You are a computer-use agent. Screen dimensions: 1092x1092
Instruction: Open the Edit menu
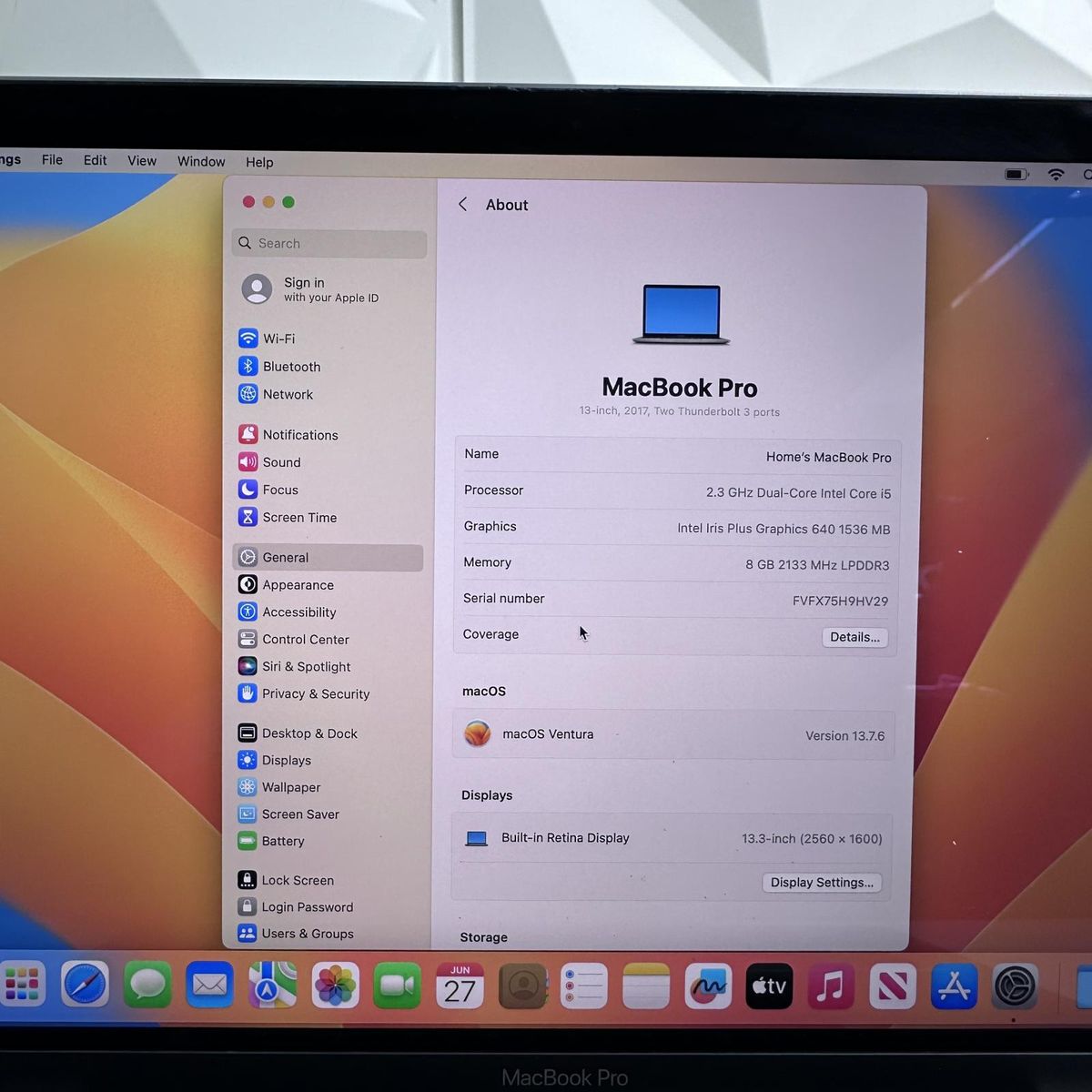pos(95,160)
